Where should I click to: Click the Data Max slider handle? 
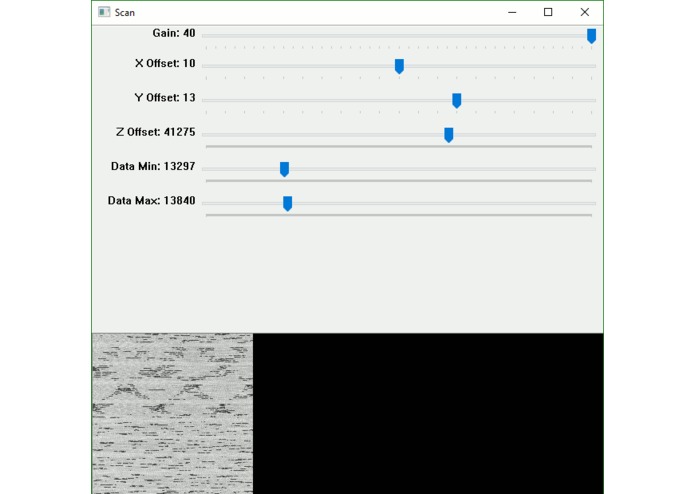coord(287,203)
